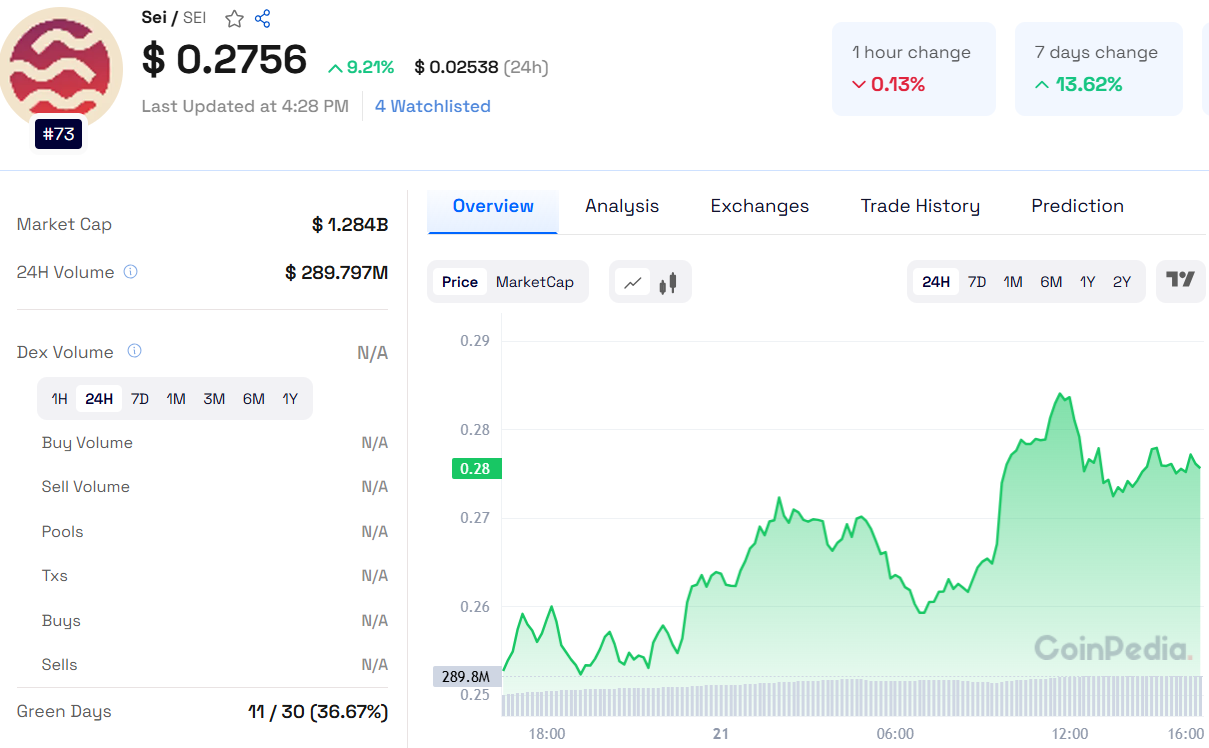Open the Prediction tab
This screenshot has width=1209, height=748.
[x=1078, y=206]
